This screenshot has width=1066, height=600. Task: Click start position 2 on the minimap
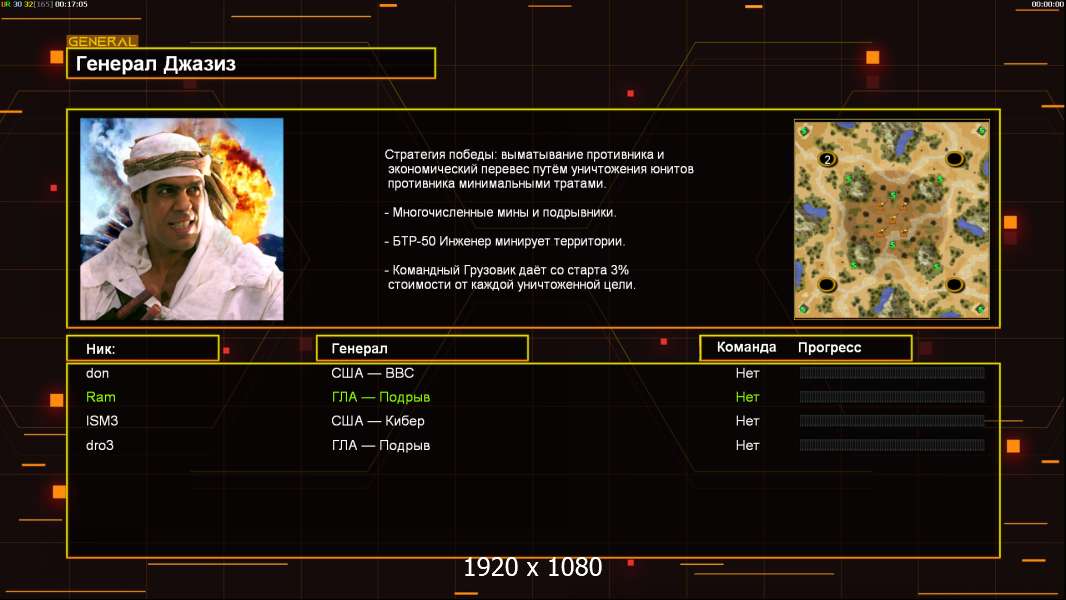[827, 160]
